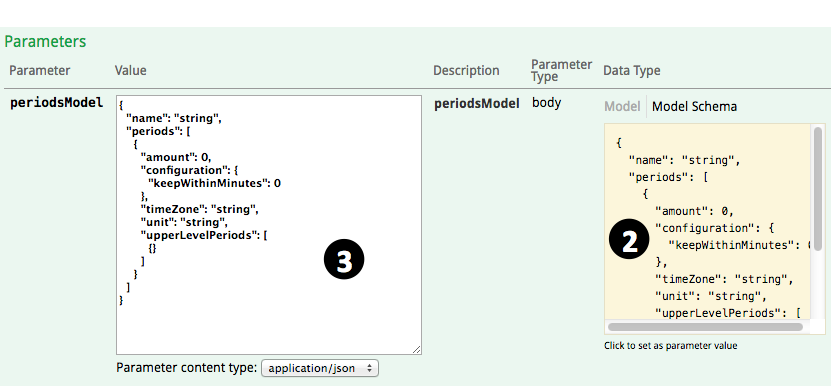Click the Parameters section heading
Viewport: 831px width, 386px height.
point(45,42)
